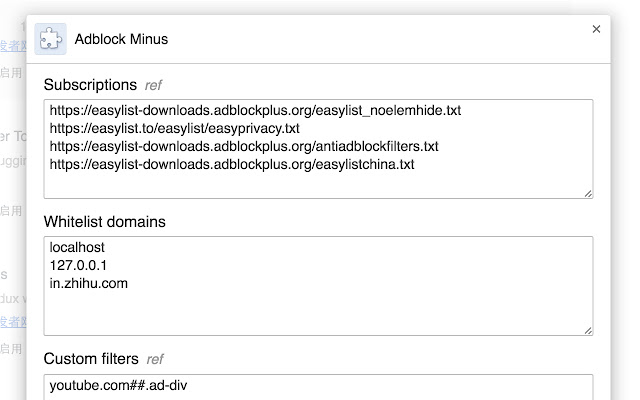Click the Adblock Minus puzzle piece icon
This screenshot has height=400, width=640.
pyautogui.click(x=51, y=39)
